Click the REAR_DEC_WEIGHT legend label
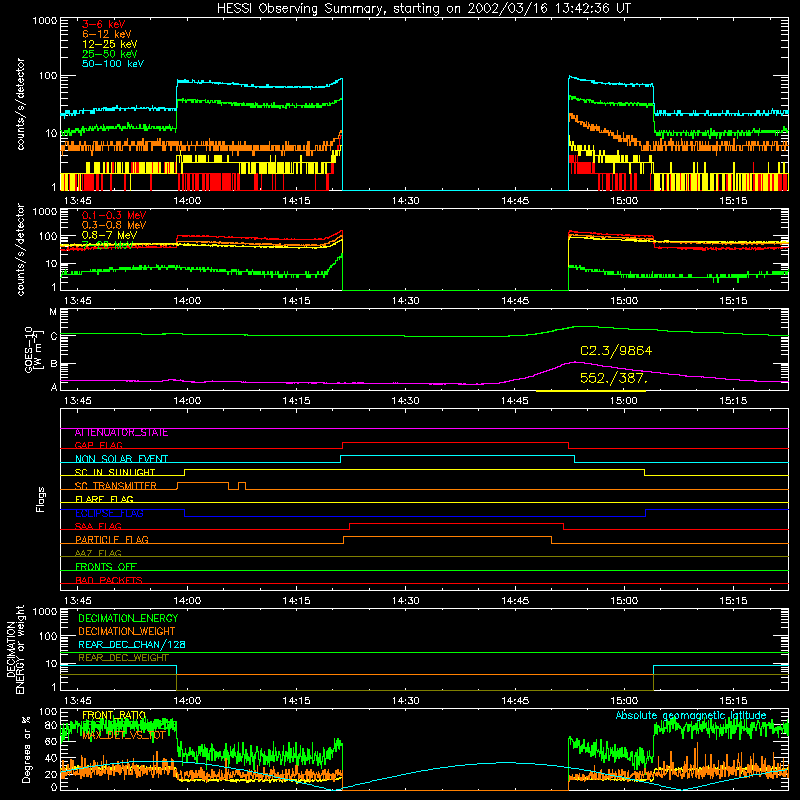Screen dimensions: 800x800 tap(123, 658)
